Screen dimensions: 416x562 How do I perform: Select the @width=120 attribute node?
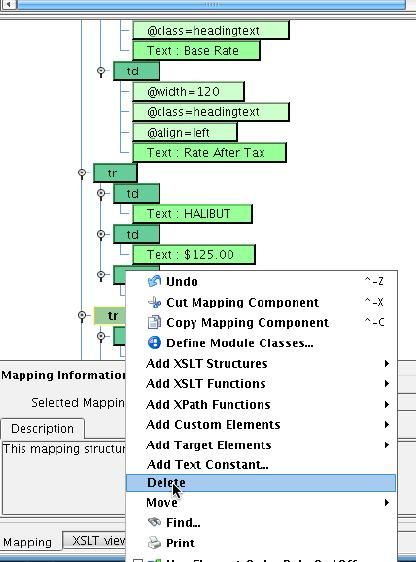[188, 92]
